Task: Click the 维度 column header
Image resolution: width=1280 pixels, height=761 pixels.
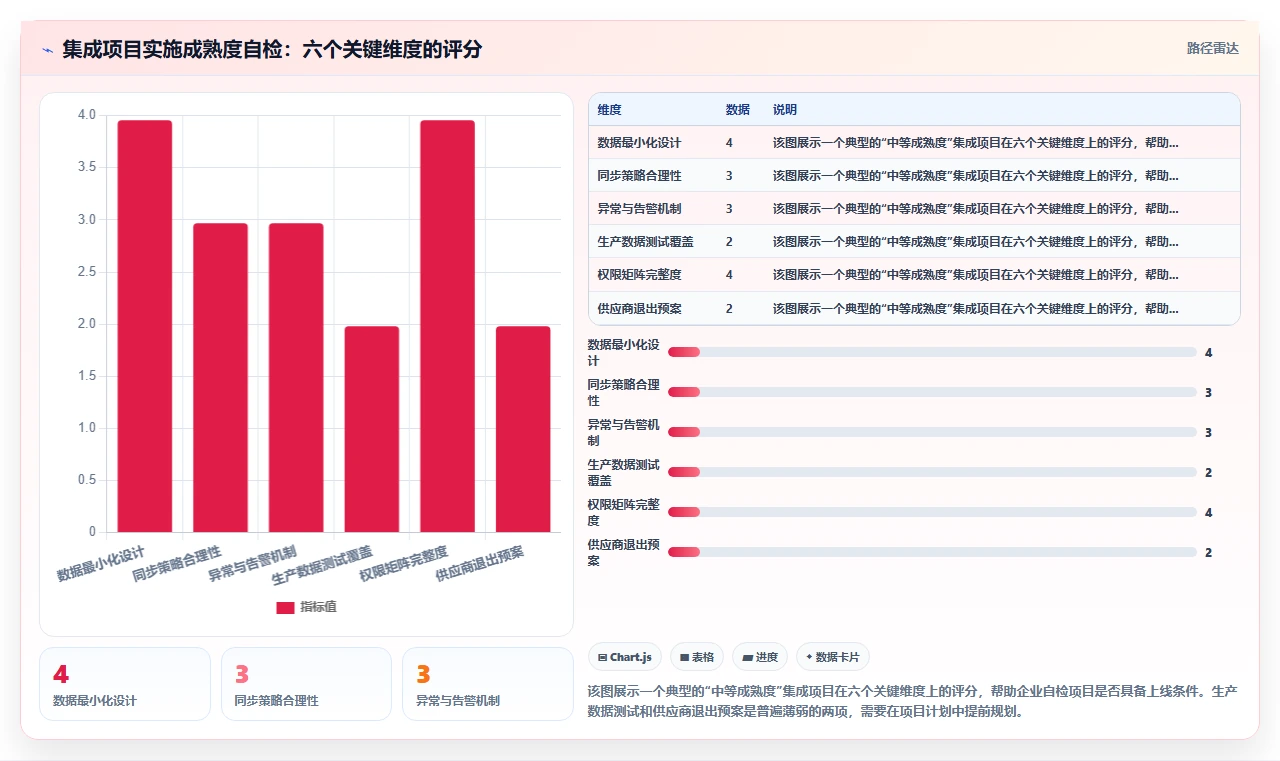Action: click(x=609, y=110)
